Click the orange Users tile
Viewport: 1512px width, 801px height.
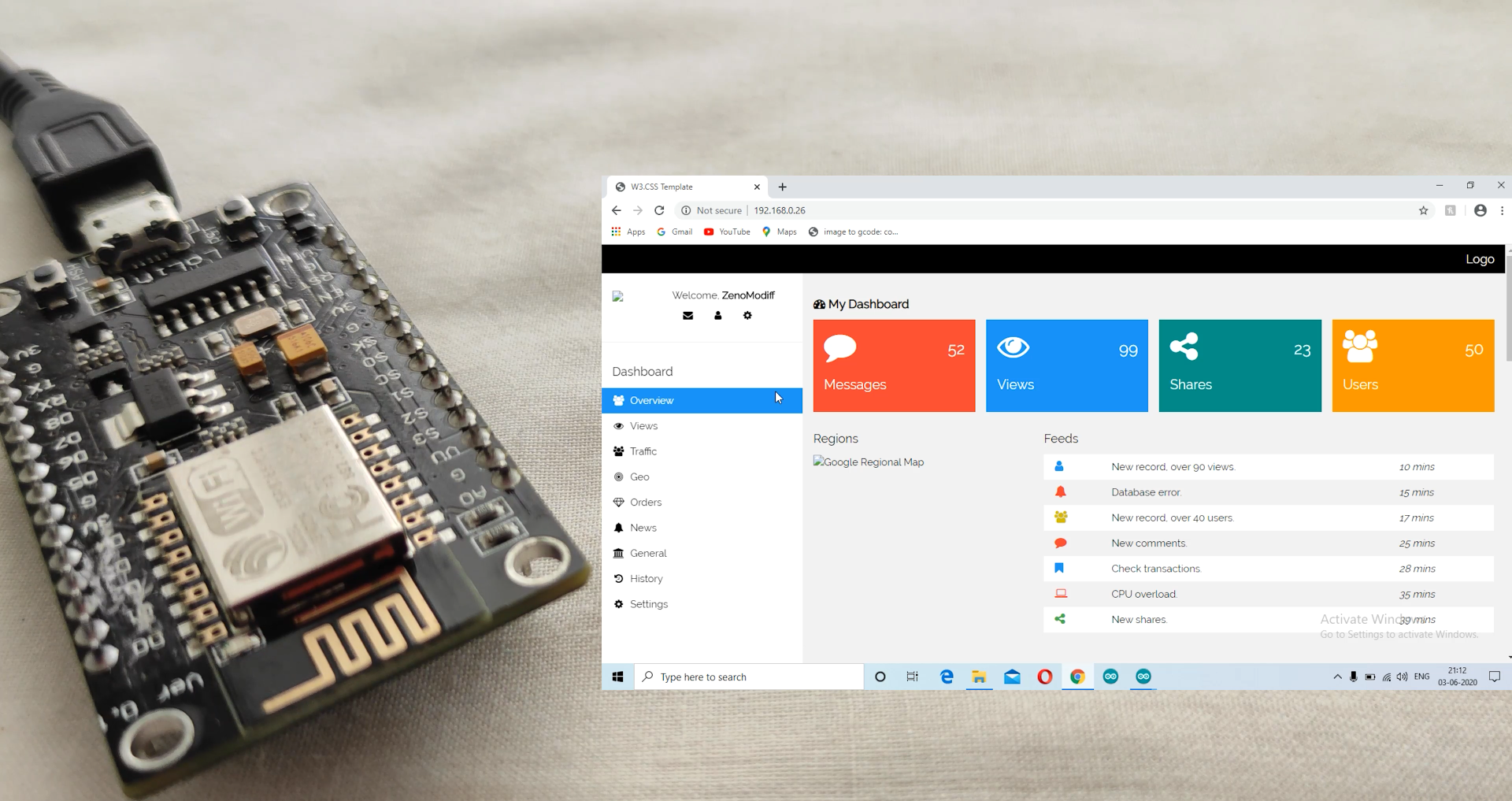1413,365
